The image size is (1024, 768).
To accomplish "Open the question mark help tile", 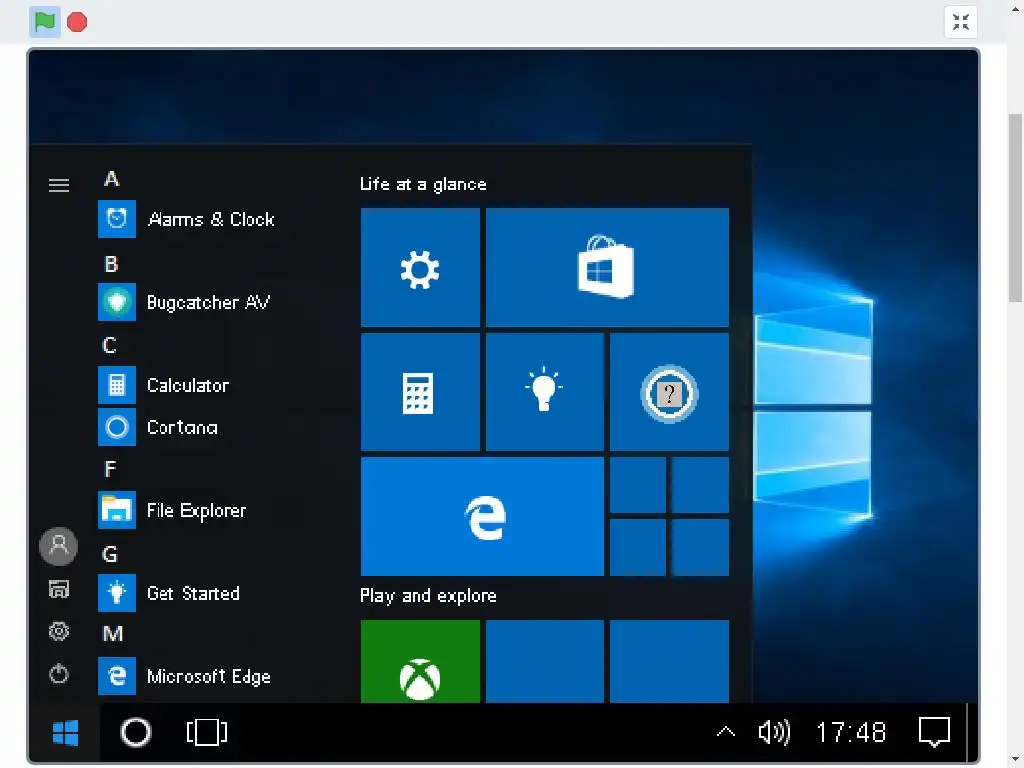I will [669, 392].
